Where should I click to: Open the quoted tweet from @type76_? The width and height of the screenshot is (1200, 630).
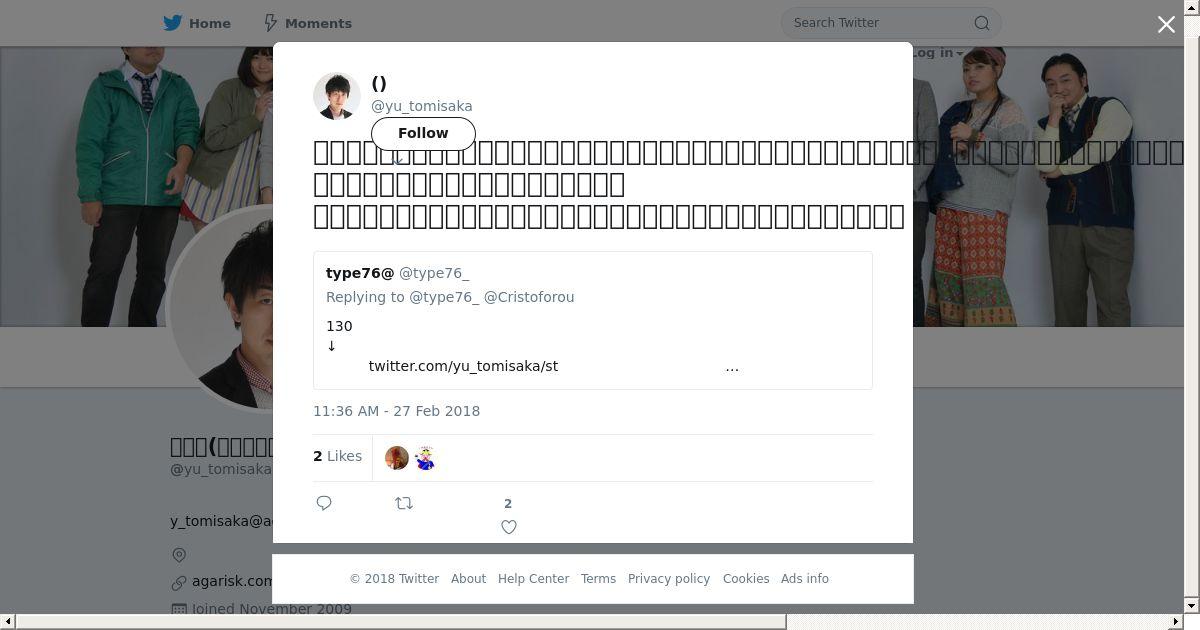click(x=593, y=320)
